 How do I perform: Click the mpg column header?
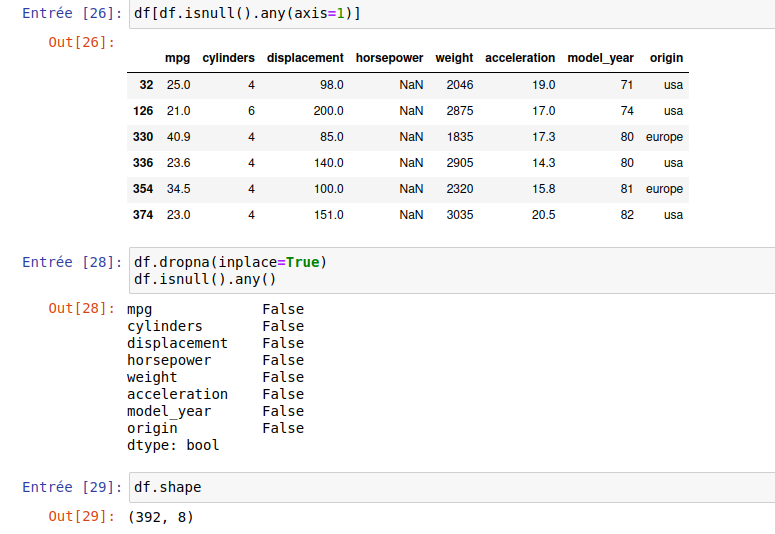177,58
